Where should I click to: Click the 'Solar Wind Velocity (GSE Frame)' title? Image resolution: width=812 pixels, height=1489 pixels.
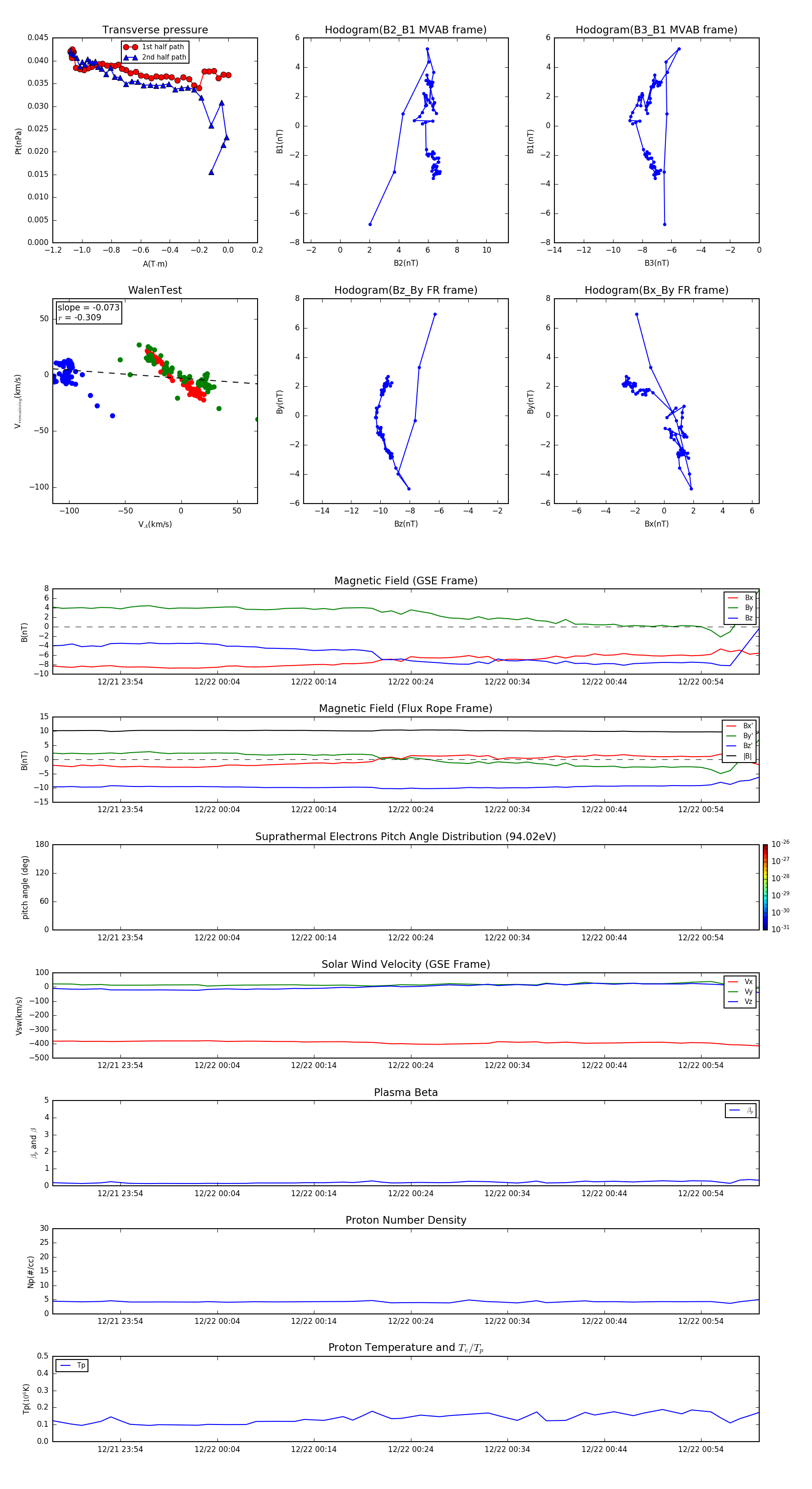(406, 965)
